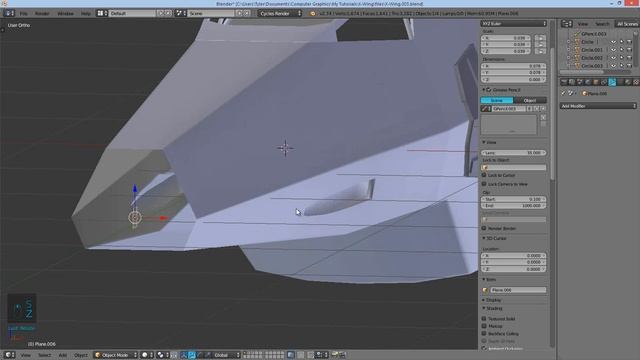640x360 pixels.
Task: Open the 3D viewport View menu
Action: (25, 355)
